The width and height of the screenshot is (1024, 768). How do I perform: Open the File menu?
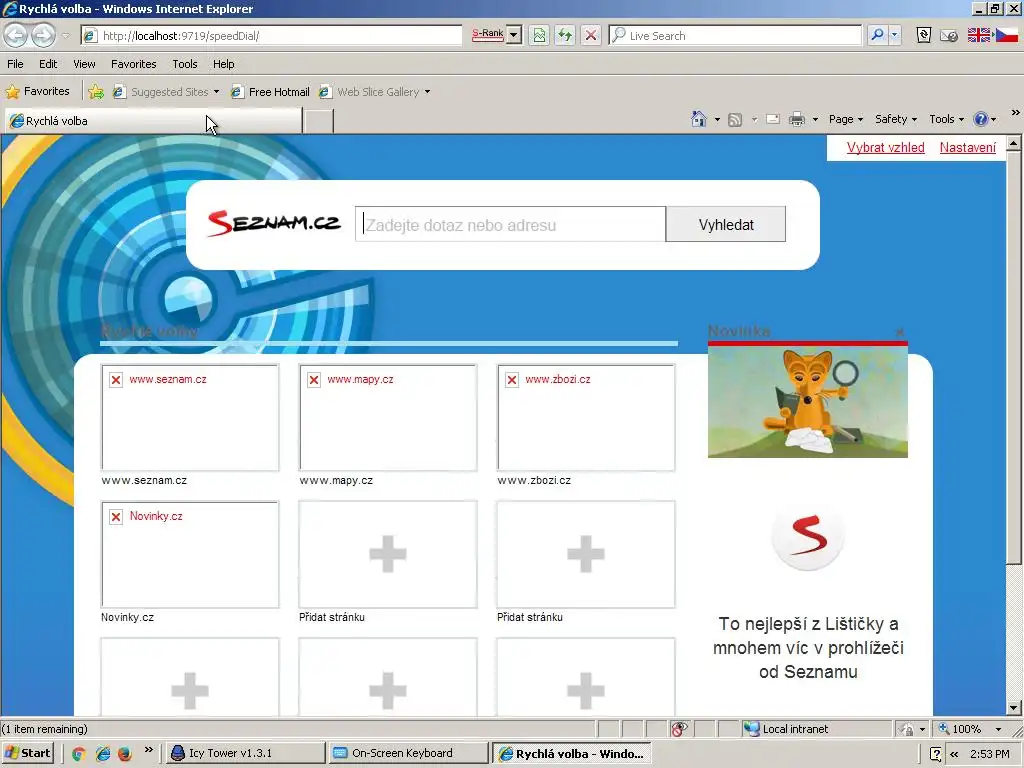(15, 64)
